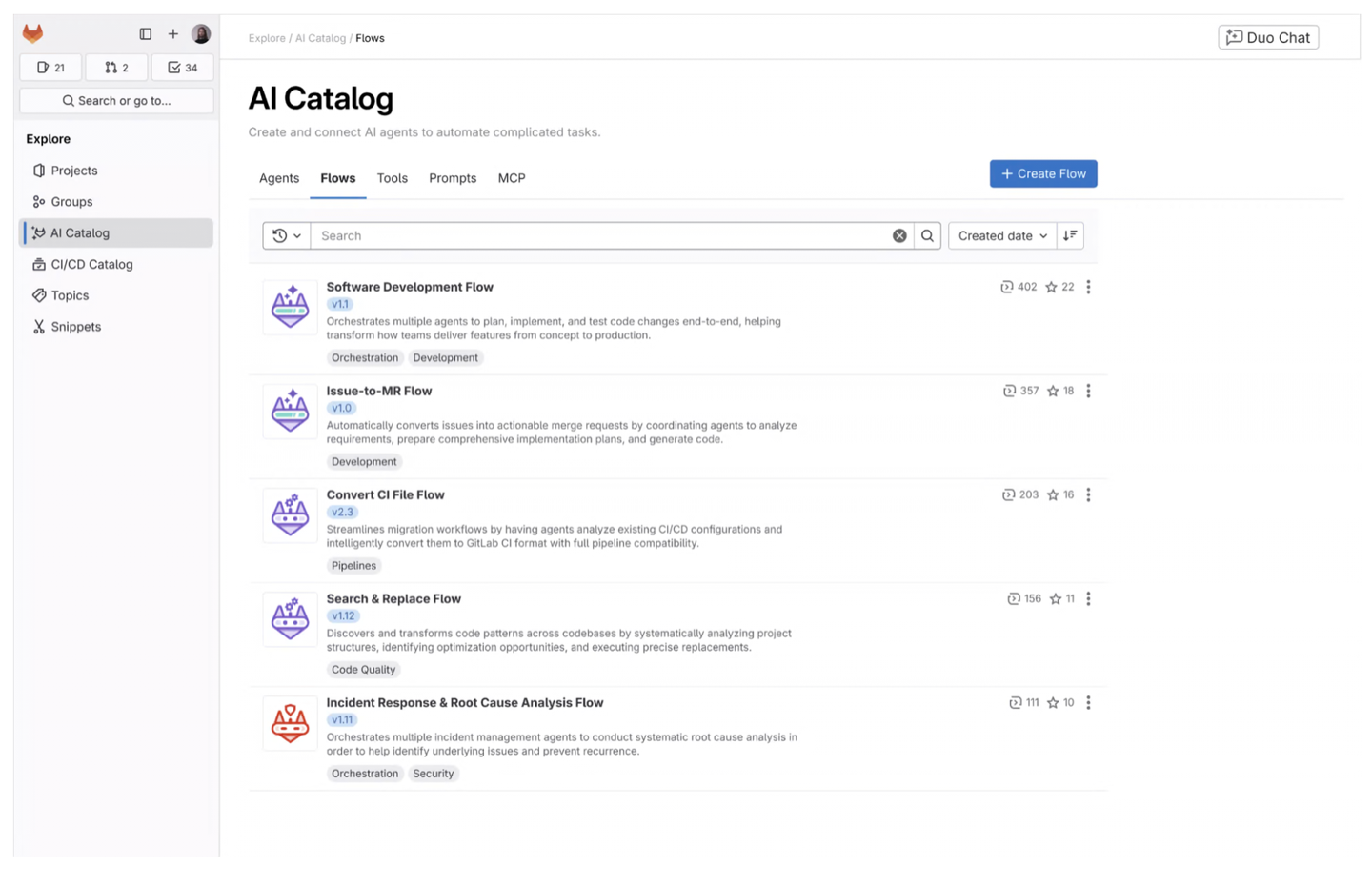Click the v1.12 version badge
The height and width of the screenshot is (887, 1372).
tap(343, 616)
